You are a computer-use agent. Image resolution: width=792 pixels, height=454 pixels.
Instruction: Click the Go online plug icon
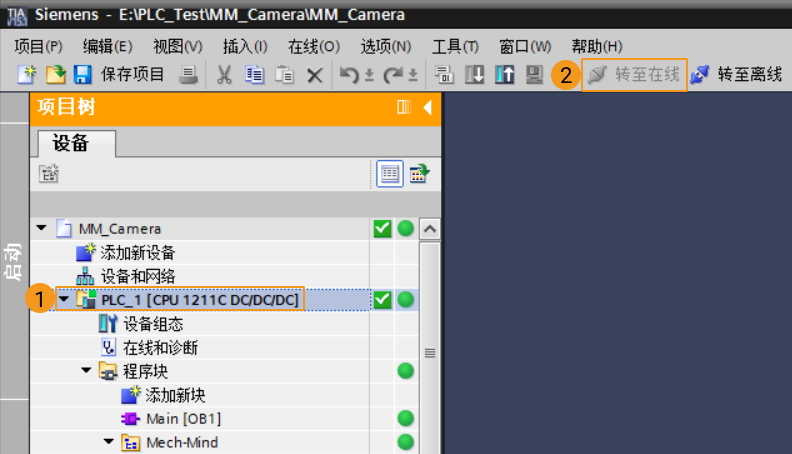pyautogui.click(x=597, y=75)
